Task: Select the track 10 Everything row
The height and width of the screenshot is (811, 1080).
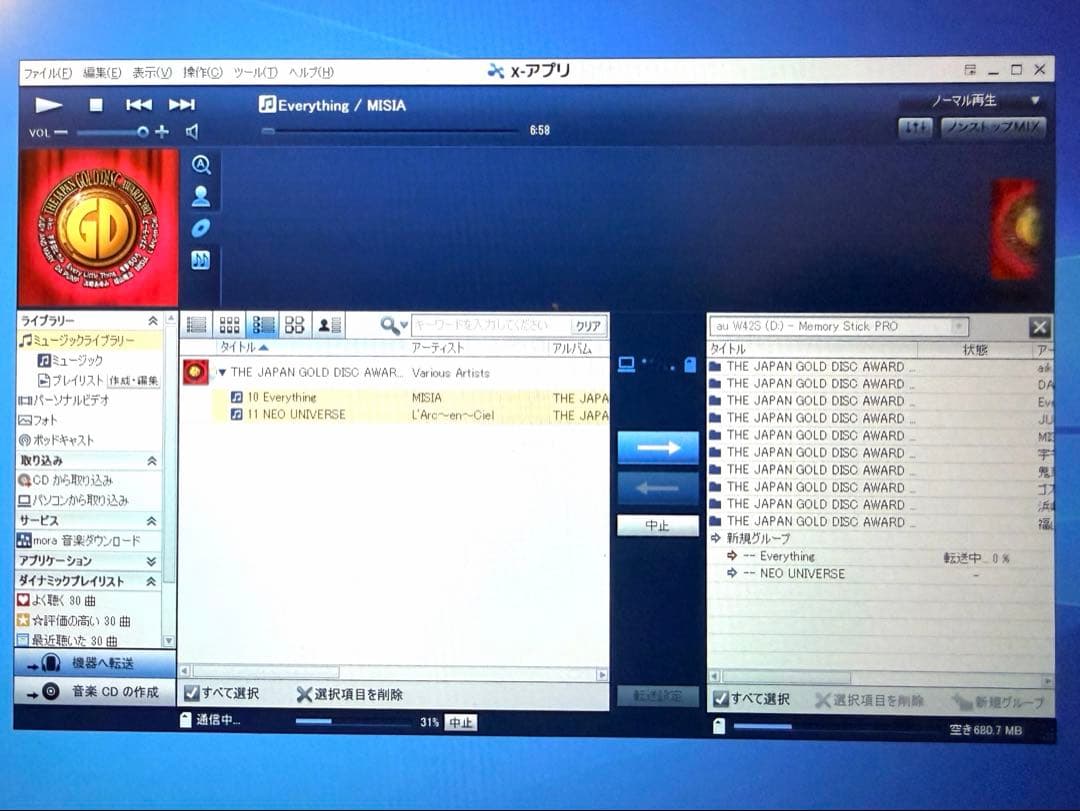Action: click(x=411, y=398)
